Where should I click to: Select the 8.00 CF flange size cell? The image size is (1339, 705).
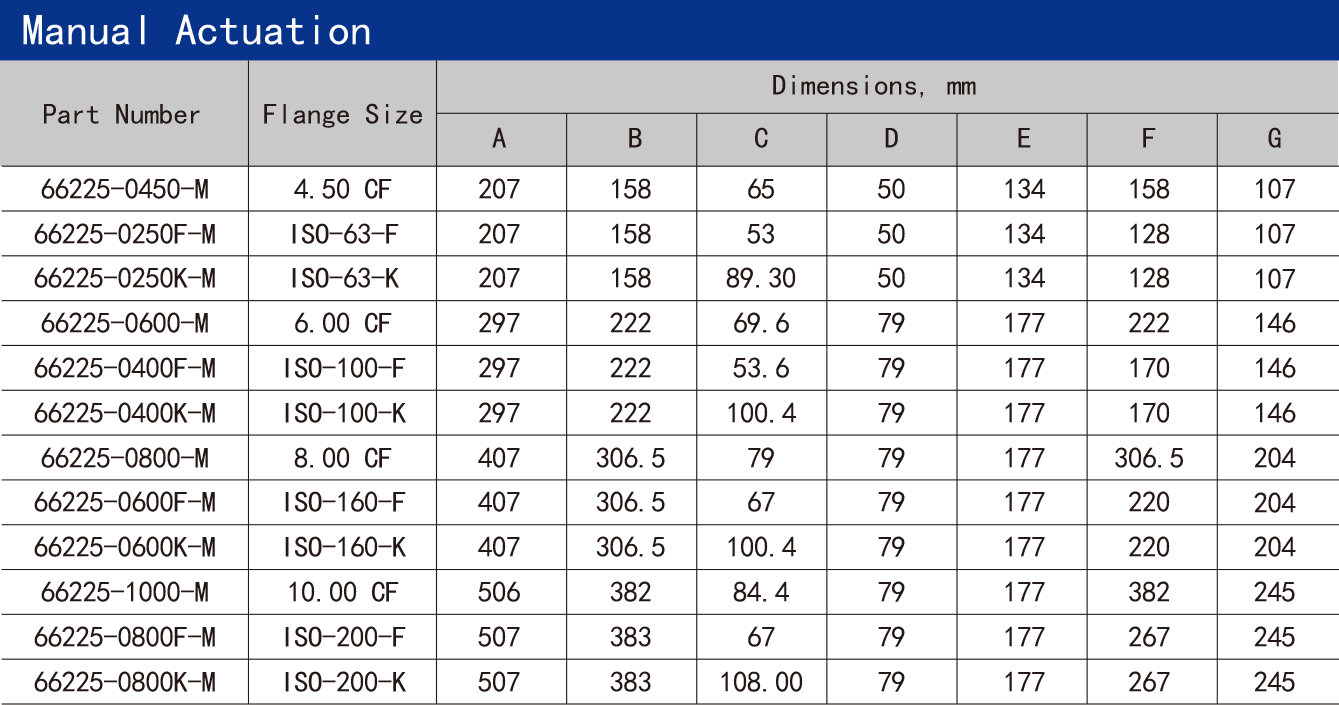point(343,458)
